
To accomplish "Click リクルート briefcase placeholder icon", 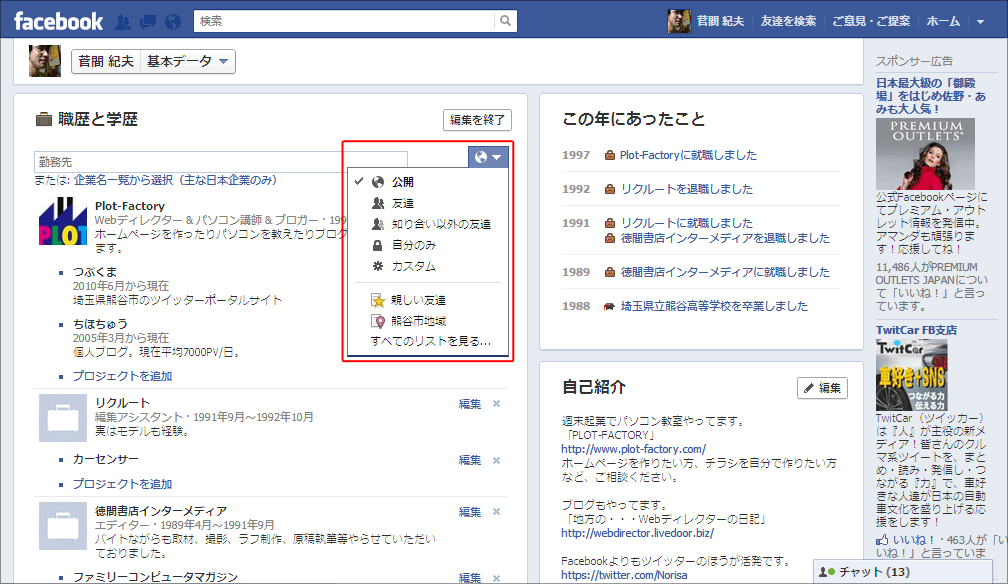I will click(x=62, y=418).
